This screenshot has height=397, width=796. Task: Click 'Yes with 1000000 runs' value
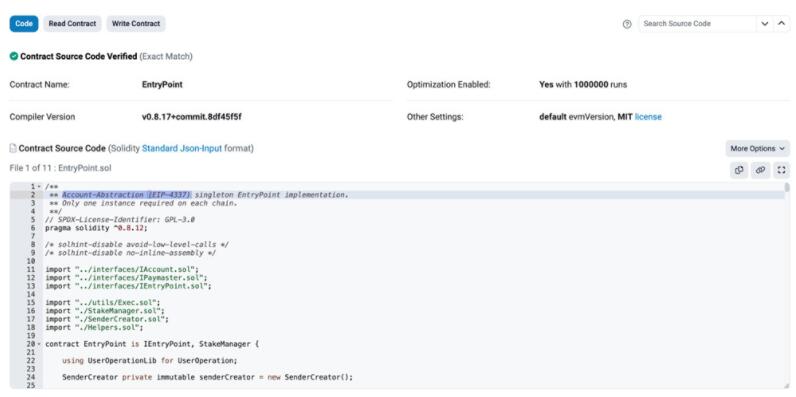click(583, 85)
